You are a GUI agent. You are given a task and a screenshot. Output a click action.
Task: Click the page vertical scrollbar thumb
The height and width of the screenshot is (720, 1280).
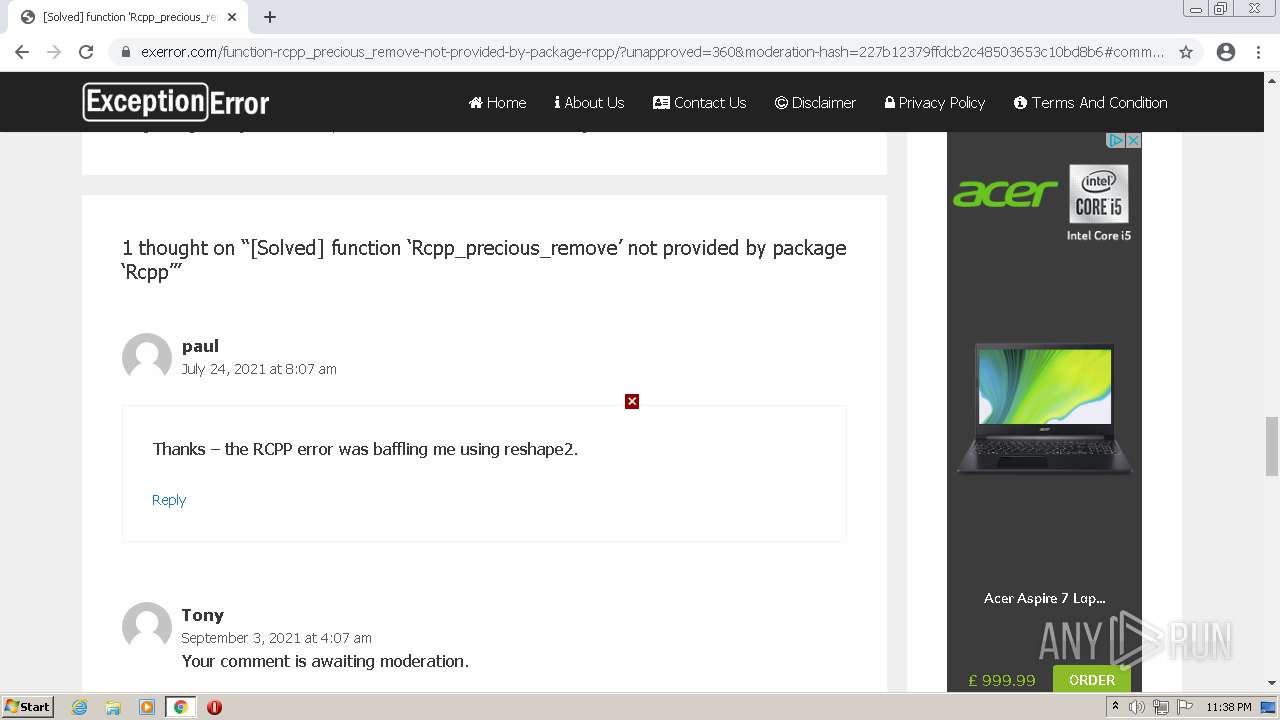coord(1272,448)
